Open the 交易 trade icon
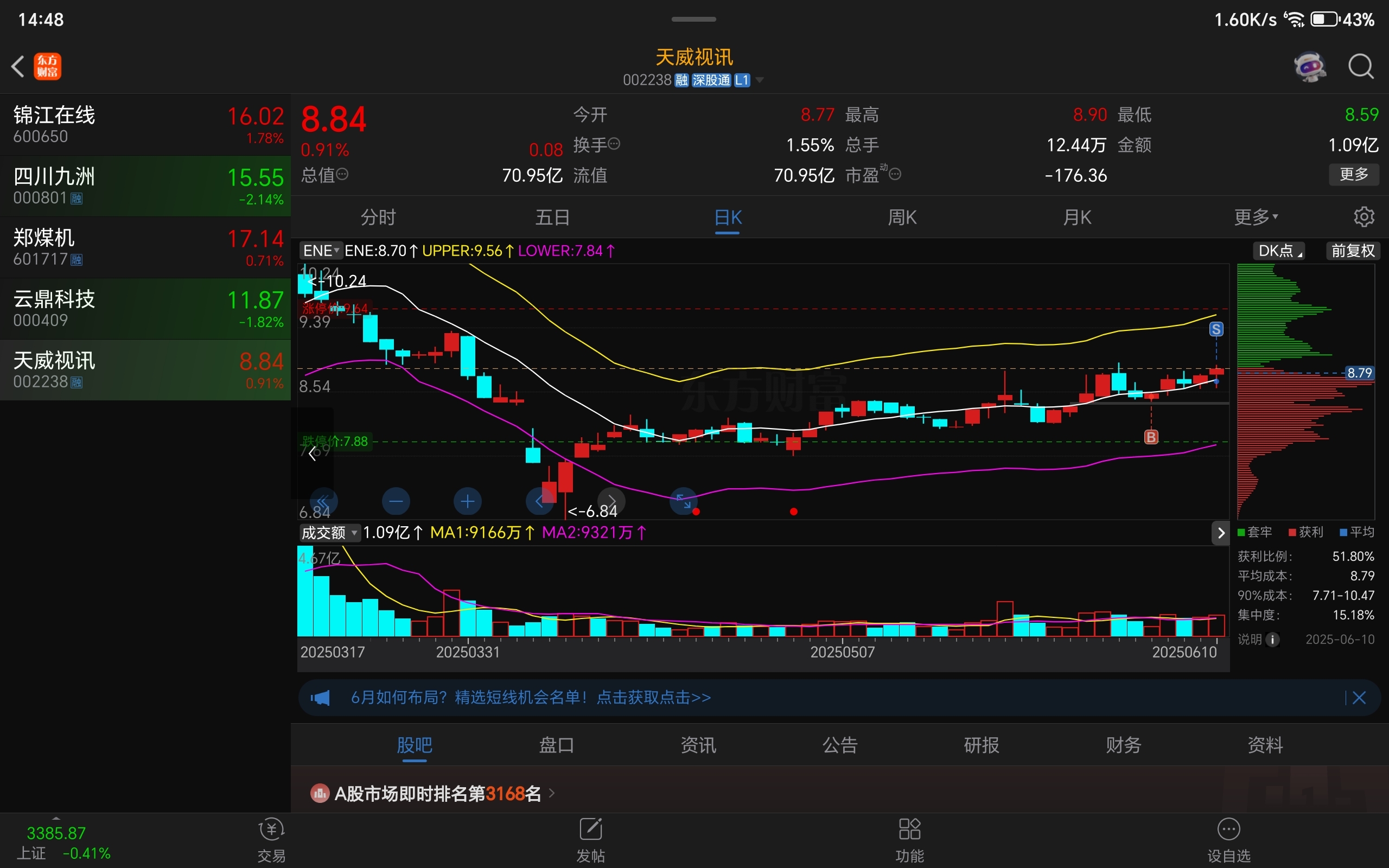This screenshot has width=1389, height=868. click(x=271, y=840)
